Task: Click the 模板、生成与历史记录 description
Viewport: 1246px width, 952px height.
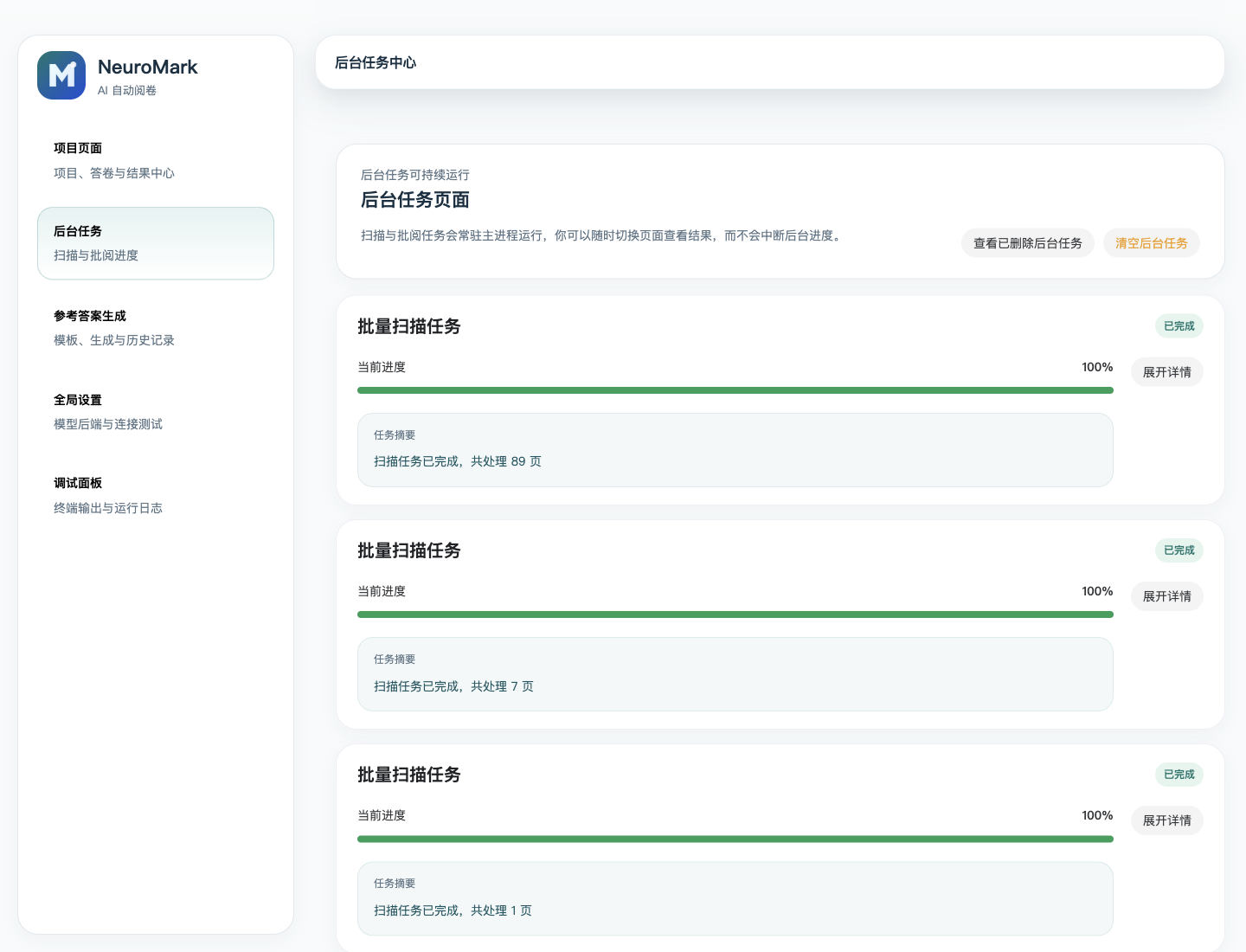Action: 114,340
